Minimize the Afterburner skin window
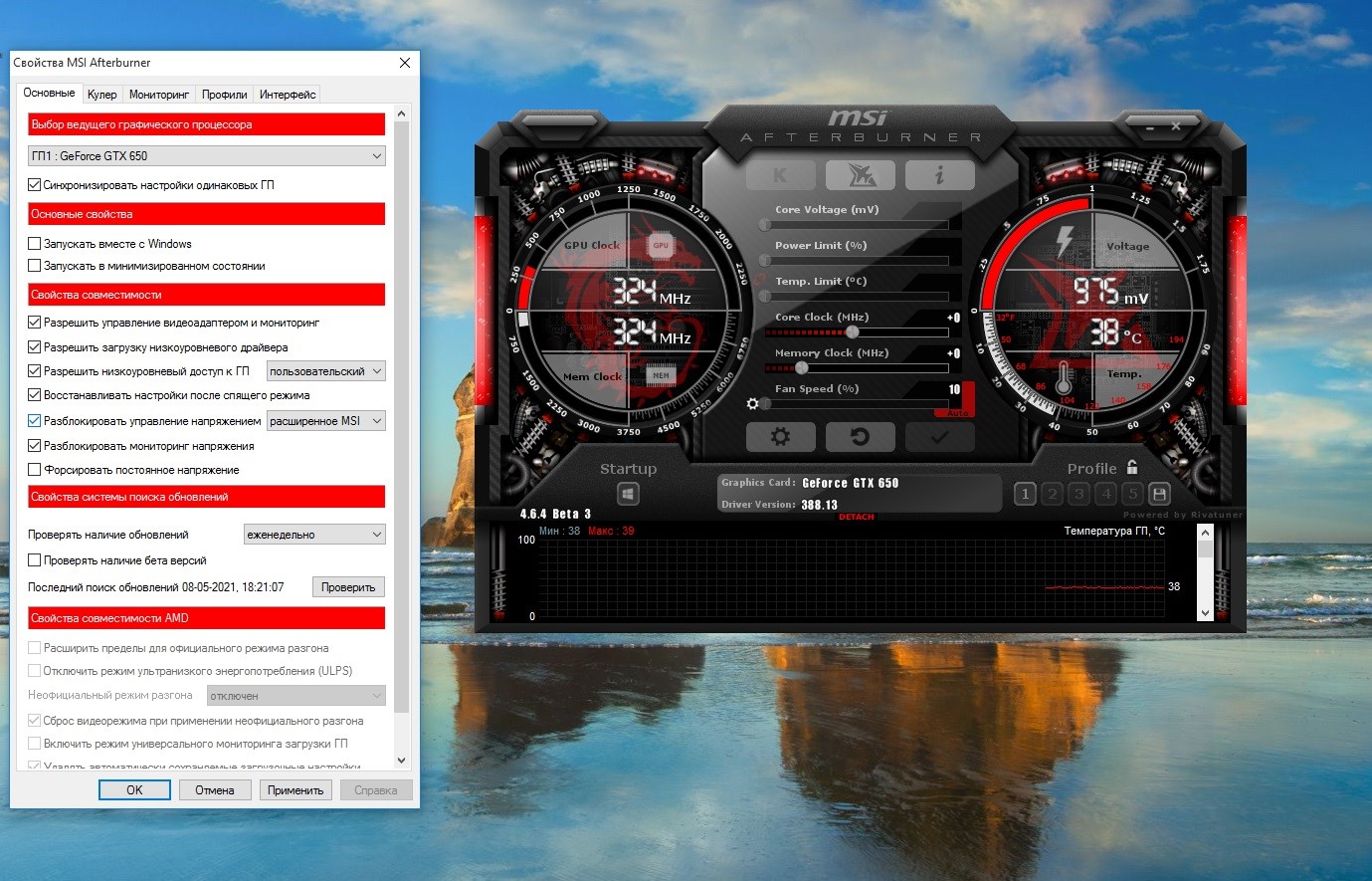Viewport: 1372px width, 881px height. pyautogui.click(x=1149, y=127)
